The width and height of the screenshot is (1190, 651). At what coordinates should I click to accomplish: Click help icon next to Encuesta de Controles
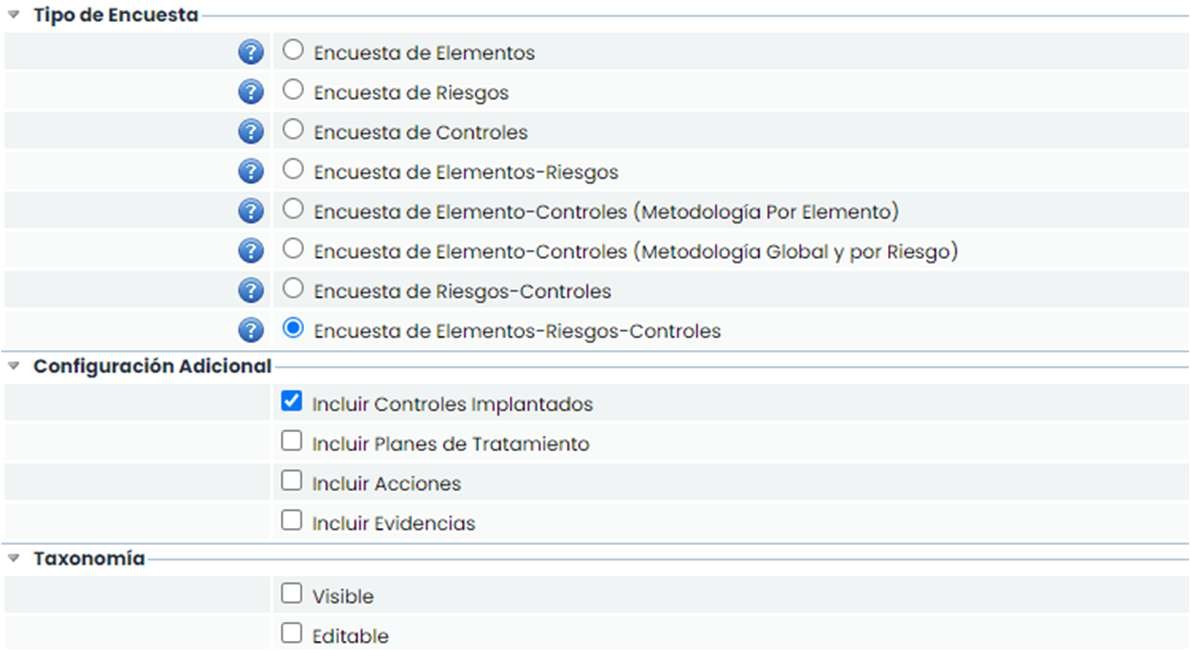[x=251, y=132]
